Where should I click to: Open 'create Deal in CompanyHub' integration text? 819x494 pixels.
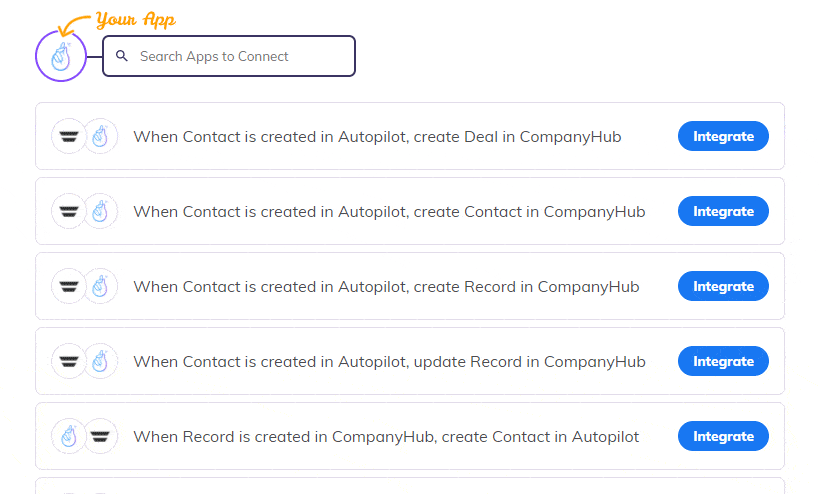coord(377,136)
